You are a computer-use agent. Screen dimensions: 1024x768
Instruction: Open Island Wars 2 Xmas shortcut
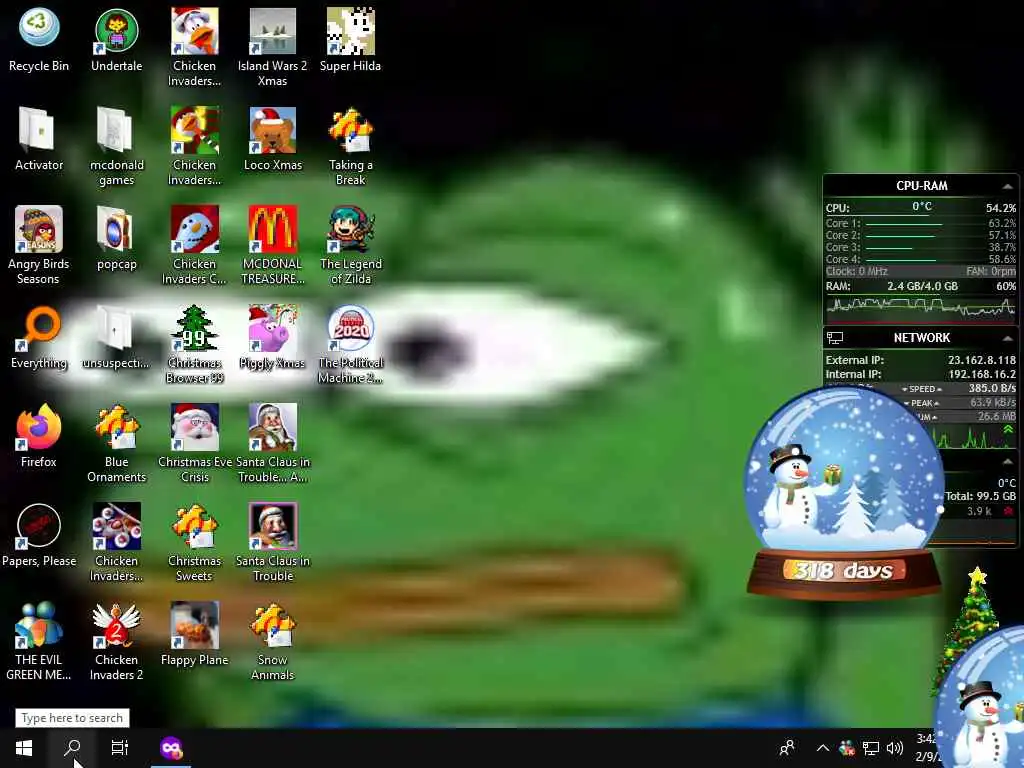272,47
